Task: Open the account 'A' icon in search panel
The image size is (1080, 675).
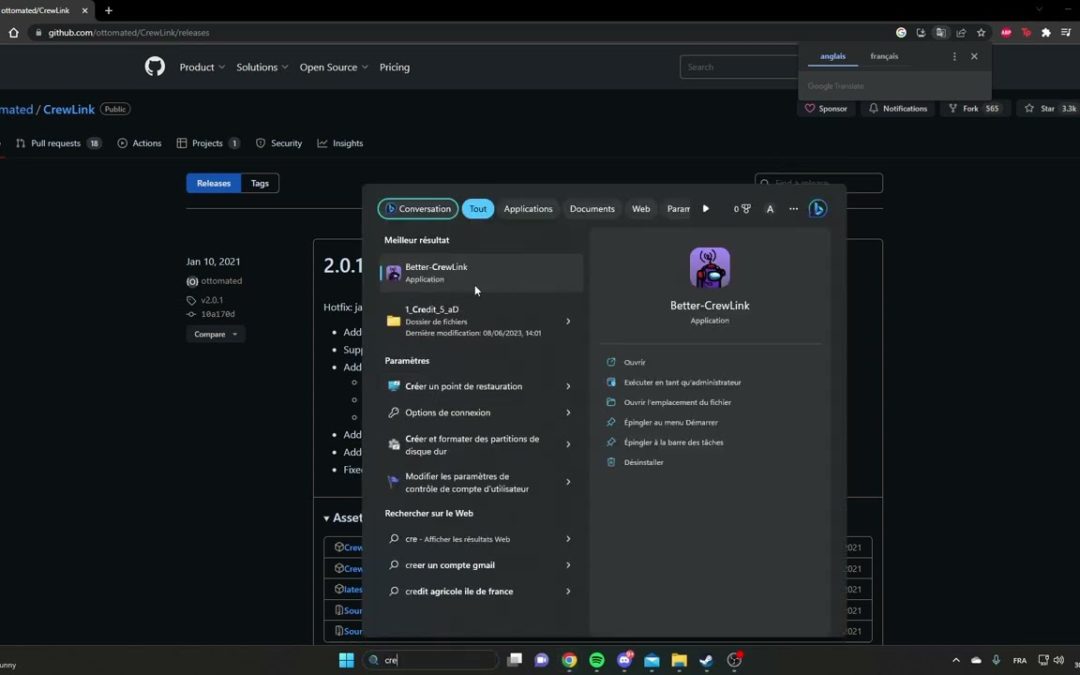Action: click(x=770, y=209)
